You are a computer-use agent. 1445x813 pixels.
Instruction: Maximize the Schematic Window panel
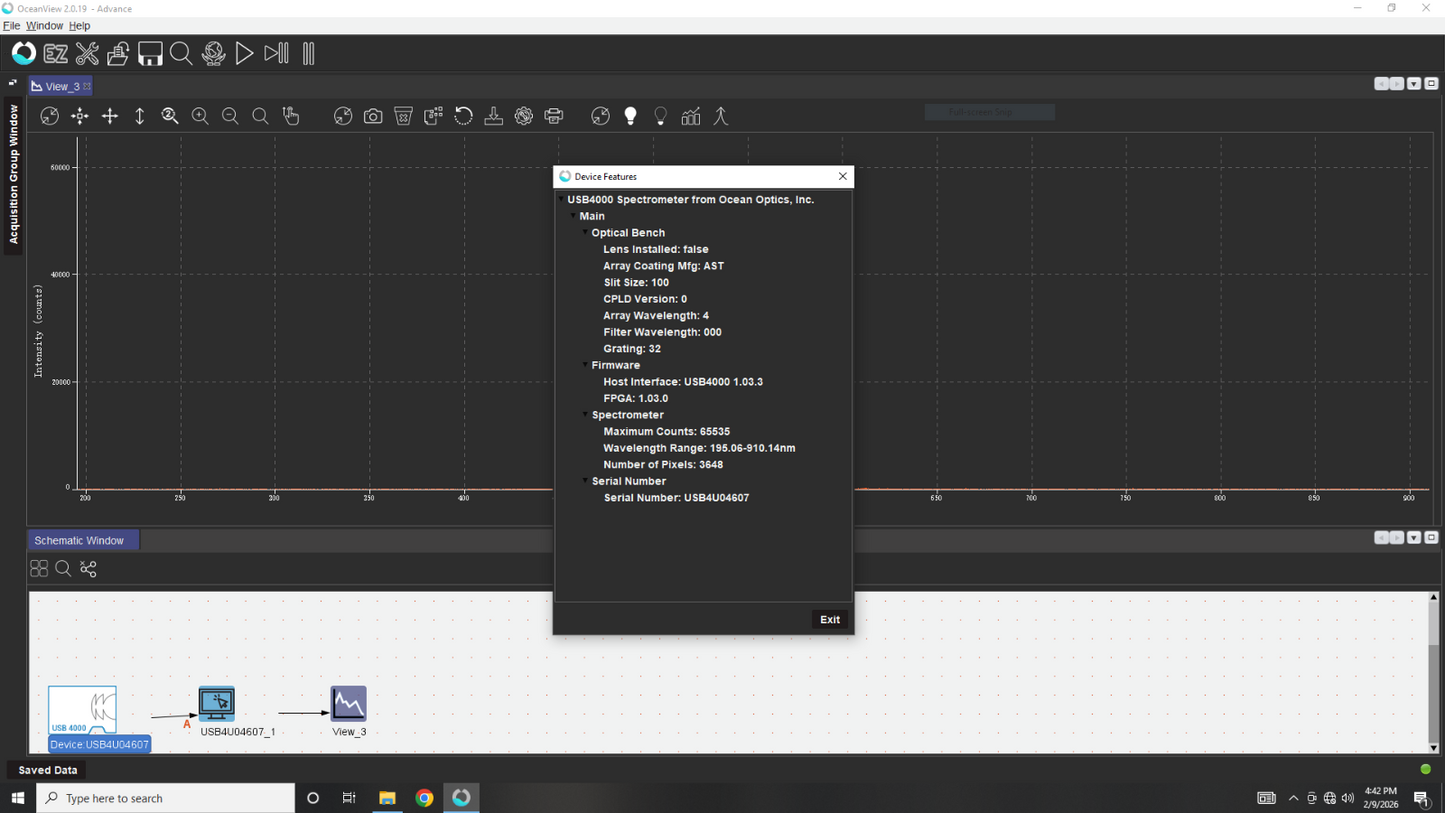[1431, 538]
